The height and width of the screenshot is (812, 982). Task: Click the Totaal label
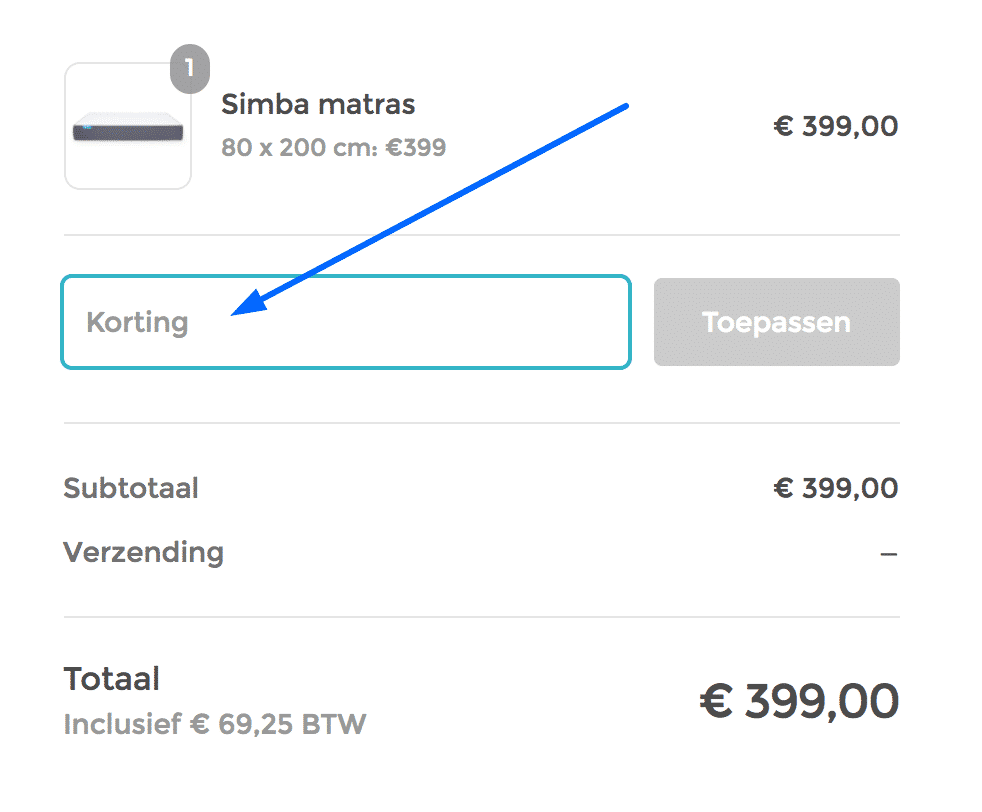pos(111,679)
